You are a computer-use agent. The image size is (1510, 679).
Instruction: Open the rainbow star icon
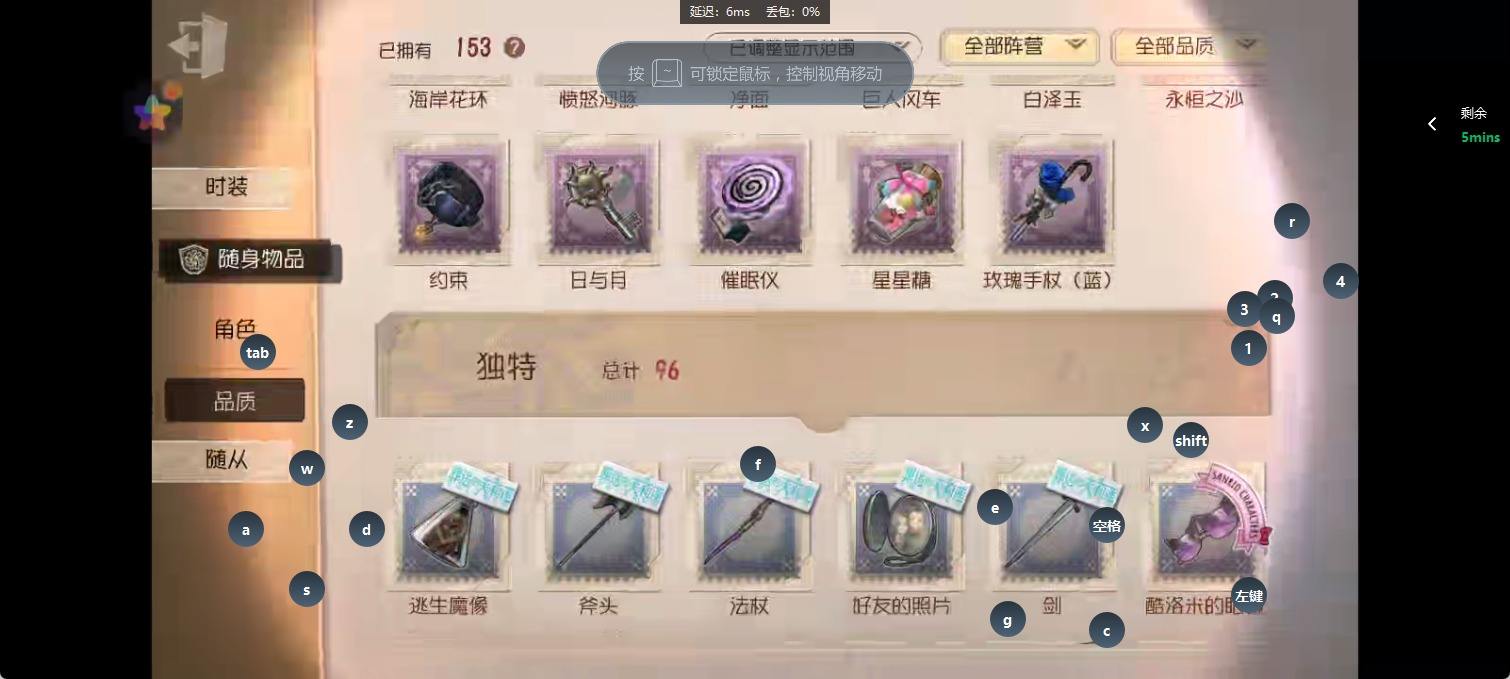tap(154, 112)
